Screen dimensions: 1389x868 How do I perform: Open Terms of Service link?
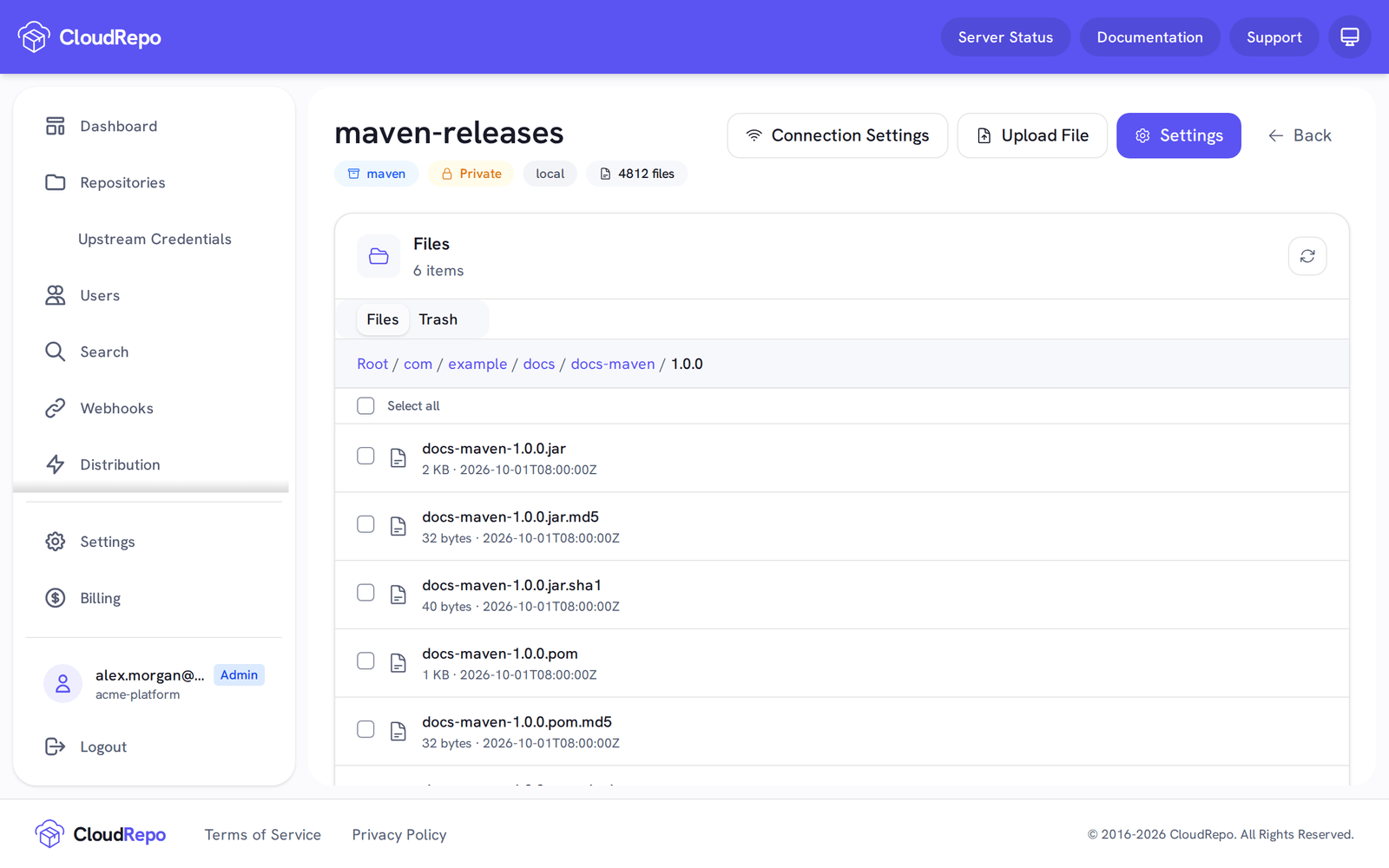click(x=263, y=834)
